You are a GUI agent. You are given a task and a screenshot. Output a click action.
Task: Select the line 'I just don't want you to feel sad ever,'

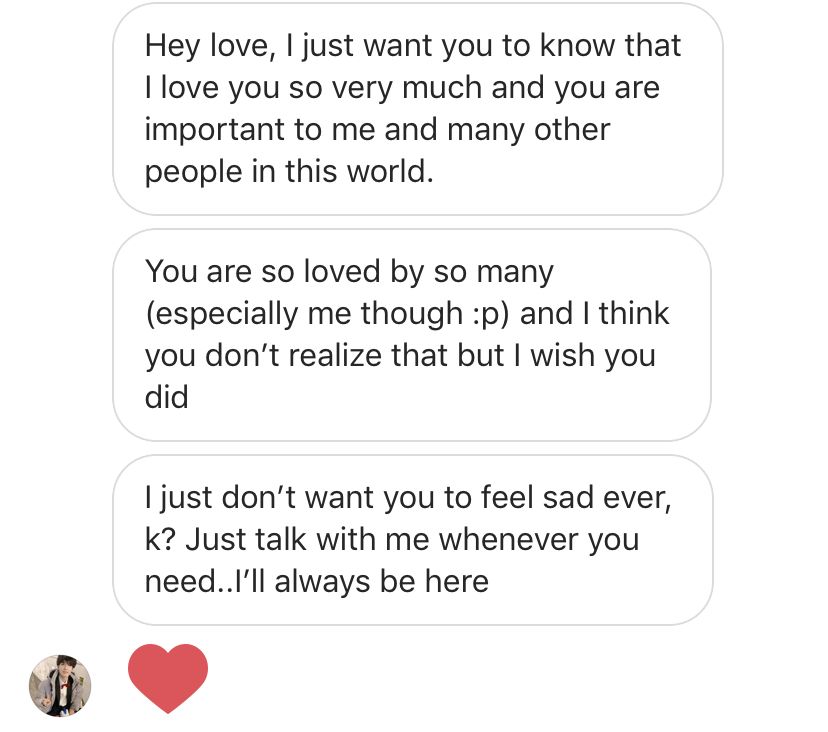(408, 498)
